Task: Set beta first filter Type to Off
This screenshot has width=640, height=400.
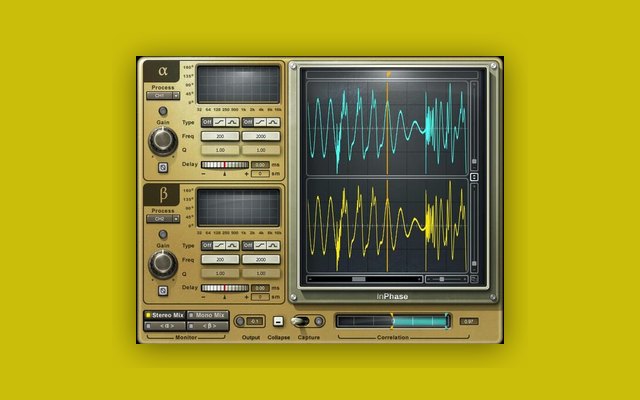Action: (207, 245)
